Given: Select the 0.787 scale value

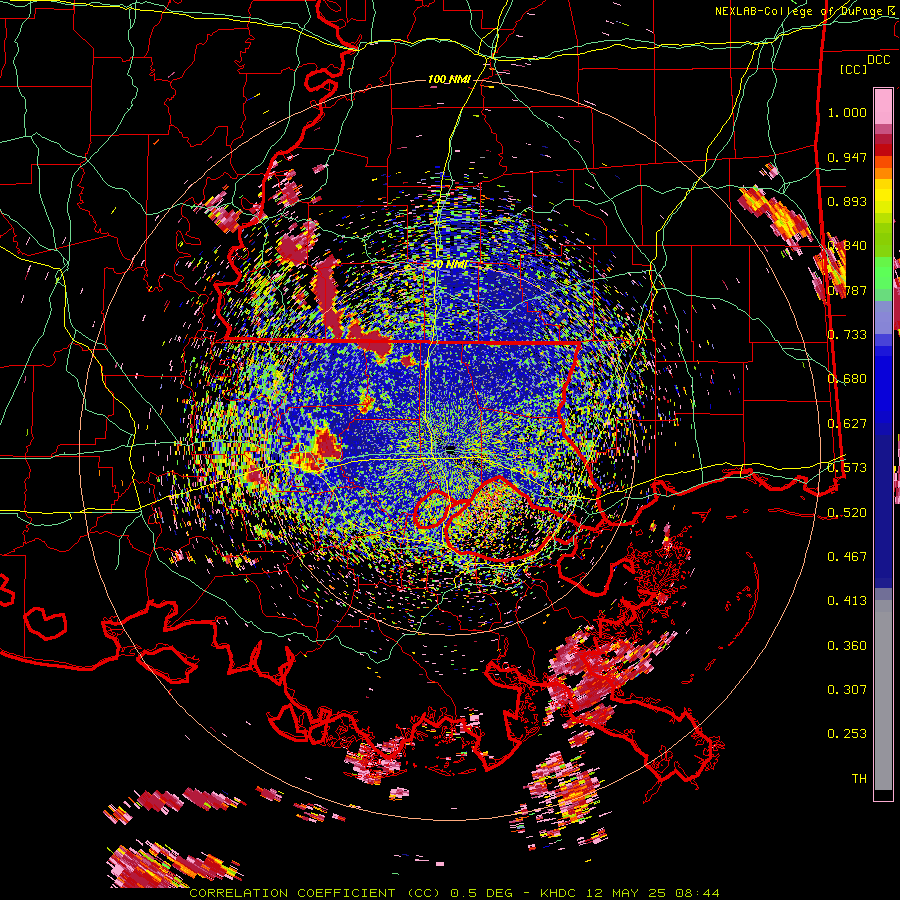Looking at the screenshot, I should (x=847, y=290).
